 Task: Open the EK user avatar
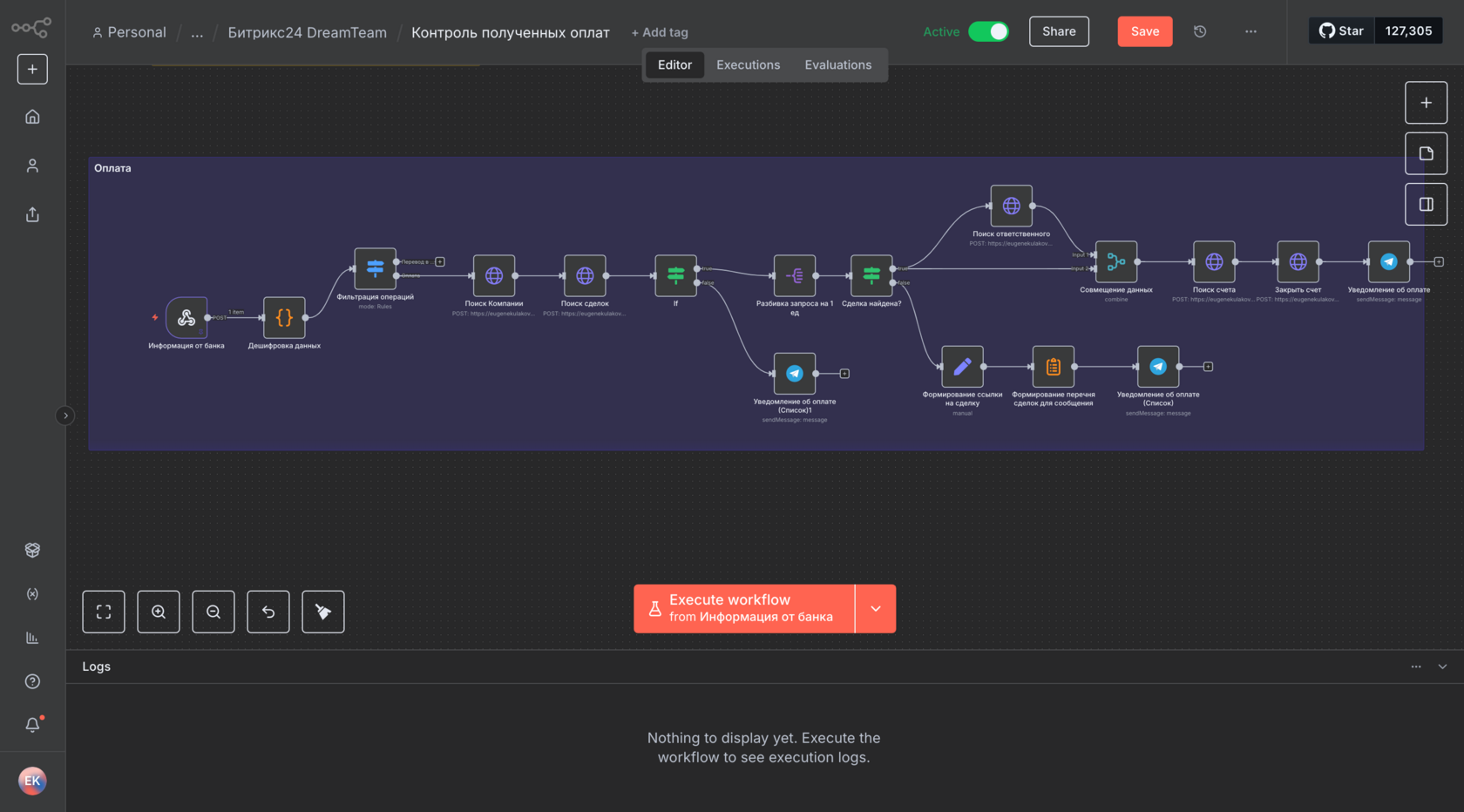point(32,781)
